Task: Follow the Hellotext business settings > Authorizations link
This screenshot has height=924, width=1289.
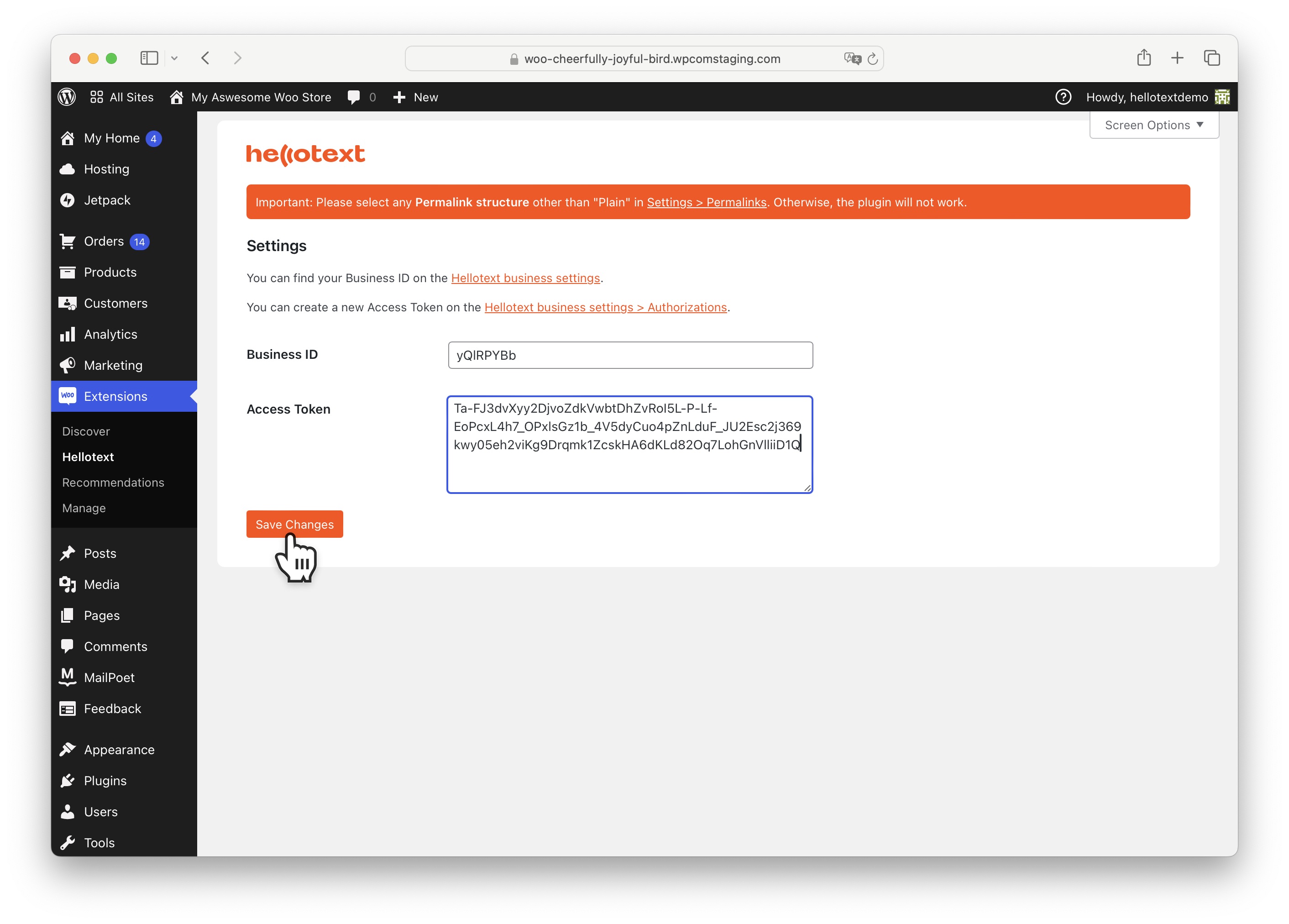Action: (605, 307)
